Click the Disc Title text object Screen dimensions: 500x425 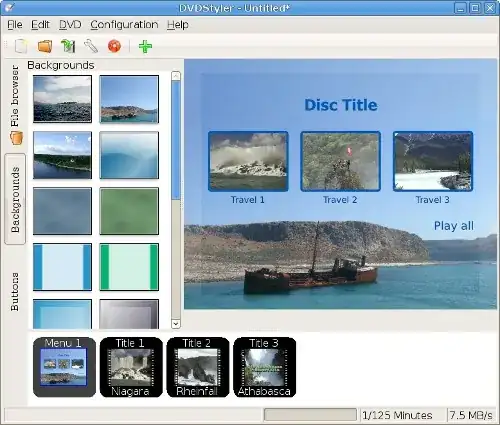pos(341,105)
